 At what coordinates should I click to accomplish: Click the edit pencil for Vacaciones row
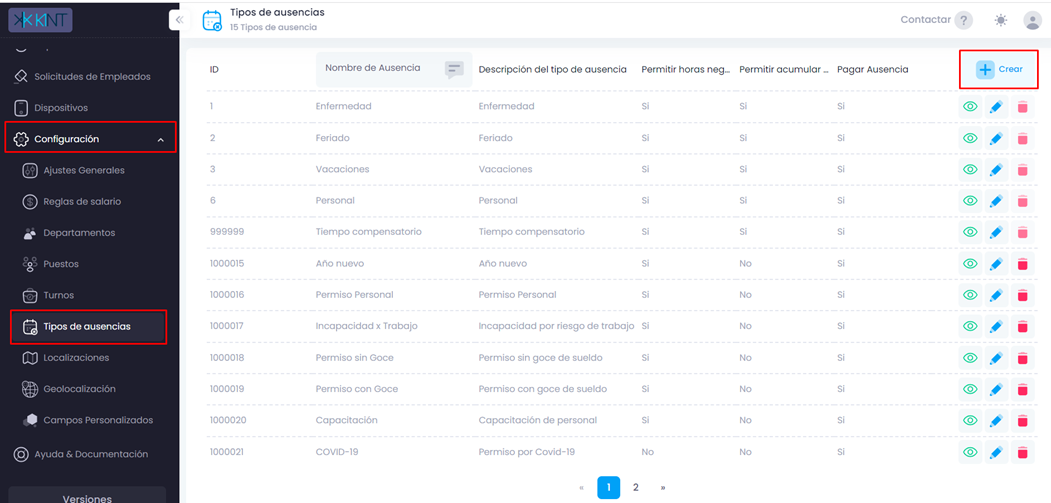[x=996, y=169]
